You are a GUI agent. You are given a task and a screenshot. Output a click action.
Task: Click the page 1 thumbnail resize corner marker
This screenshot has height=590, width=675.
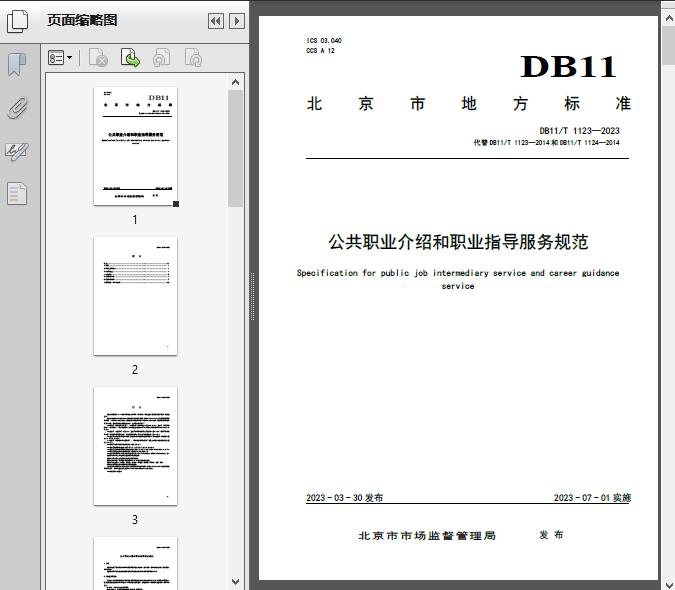point(176,204)
